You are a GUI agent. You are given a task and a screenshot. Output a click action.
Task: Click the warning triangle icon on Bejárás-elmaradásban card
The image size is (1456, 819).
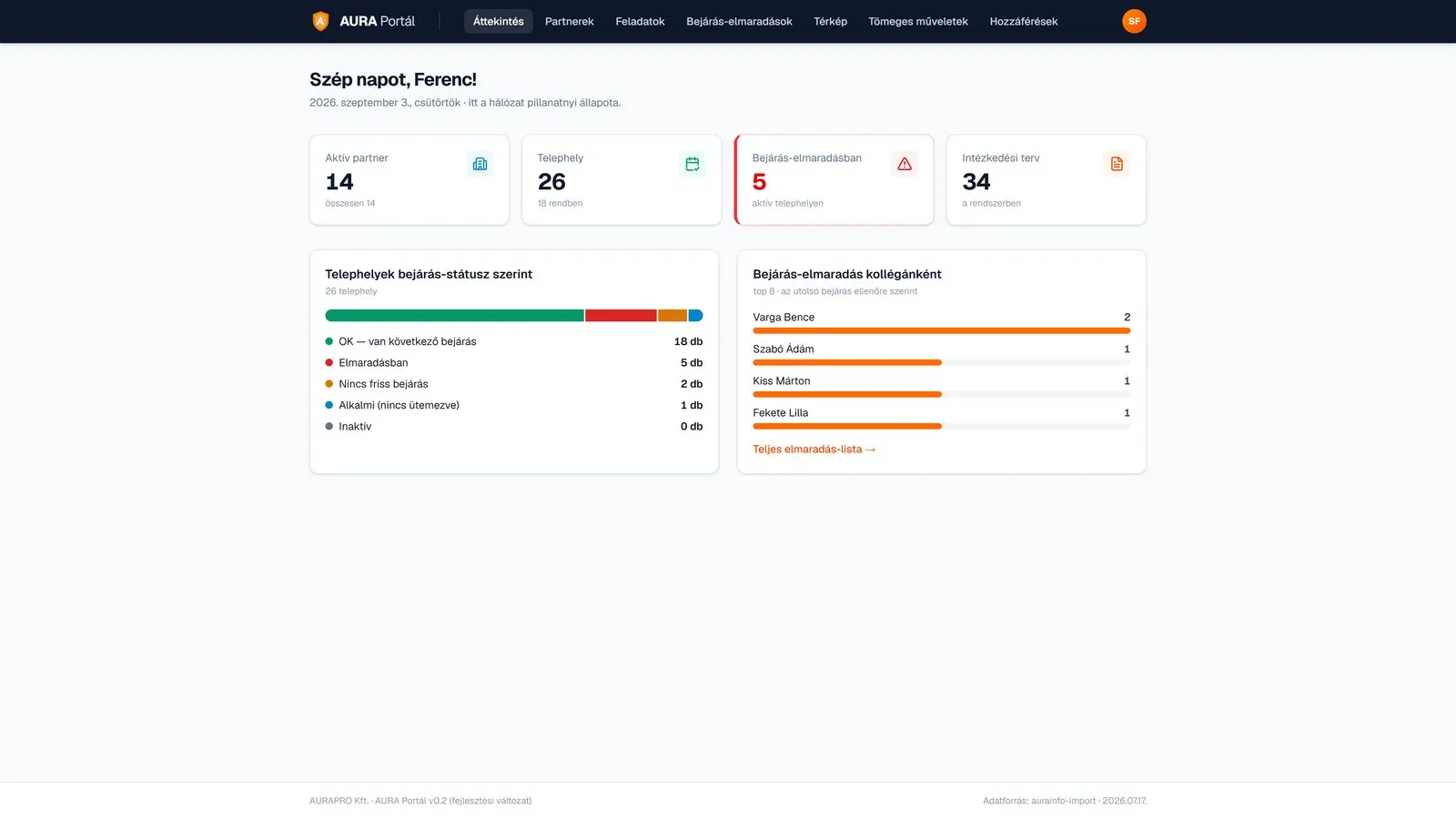(905, 164)
